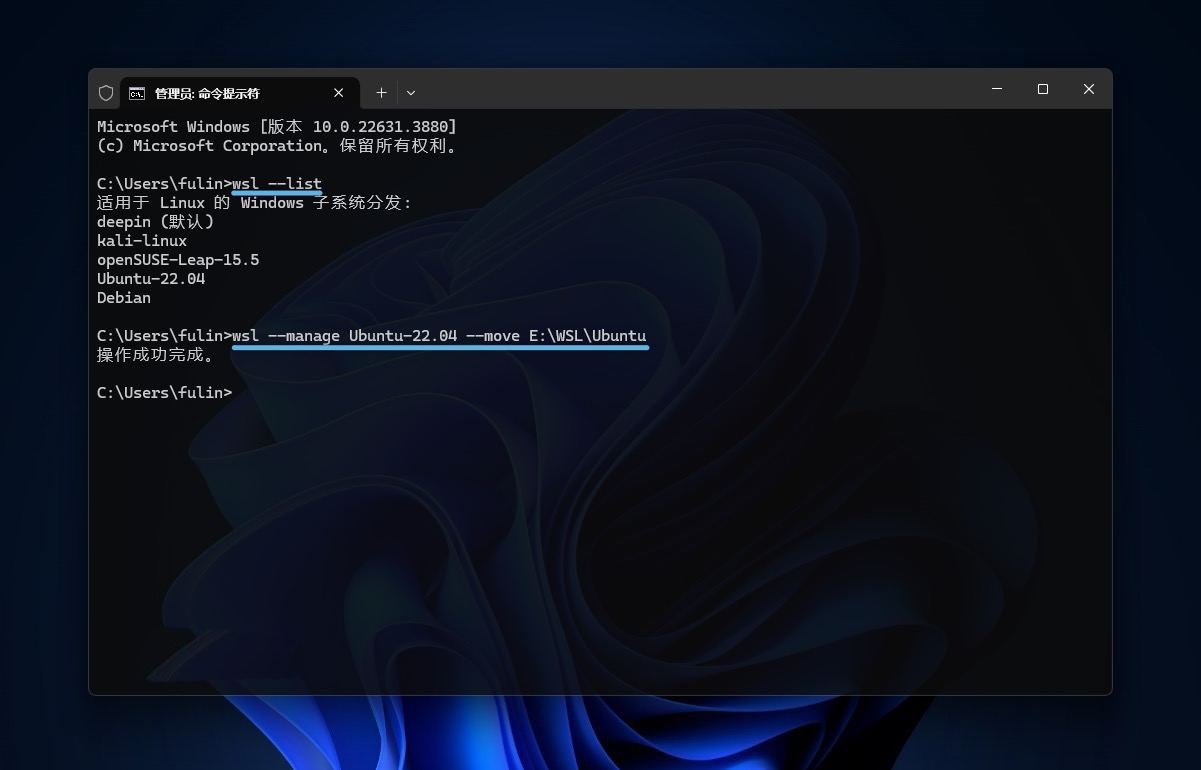Click the Debian entry in the list
1201x770 pixels.
[x=124, y=298]
